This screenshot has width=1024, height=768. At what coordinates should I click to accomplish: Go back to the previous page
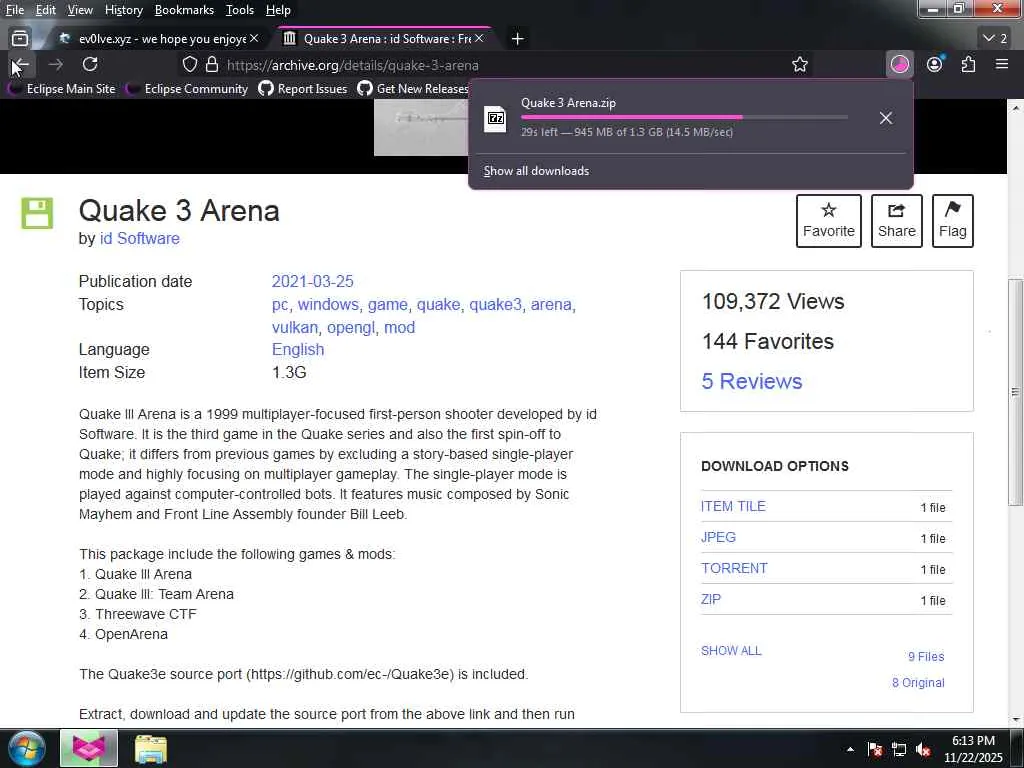click(x=21, y=65)
